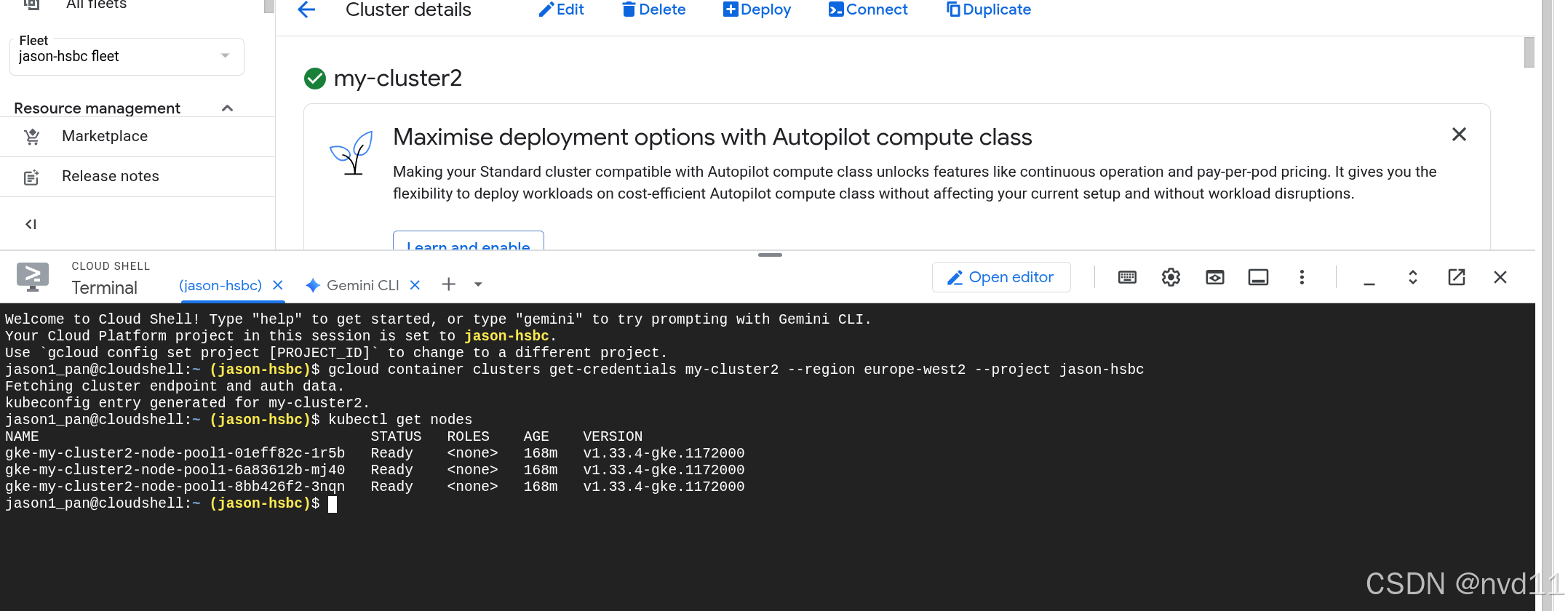The image size is (1568, 611).
Task: Collapse the Resource management section
Action: (227, 108)
